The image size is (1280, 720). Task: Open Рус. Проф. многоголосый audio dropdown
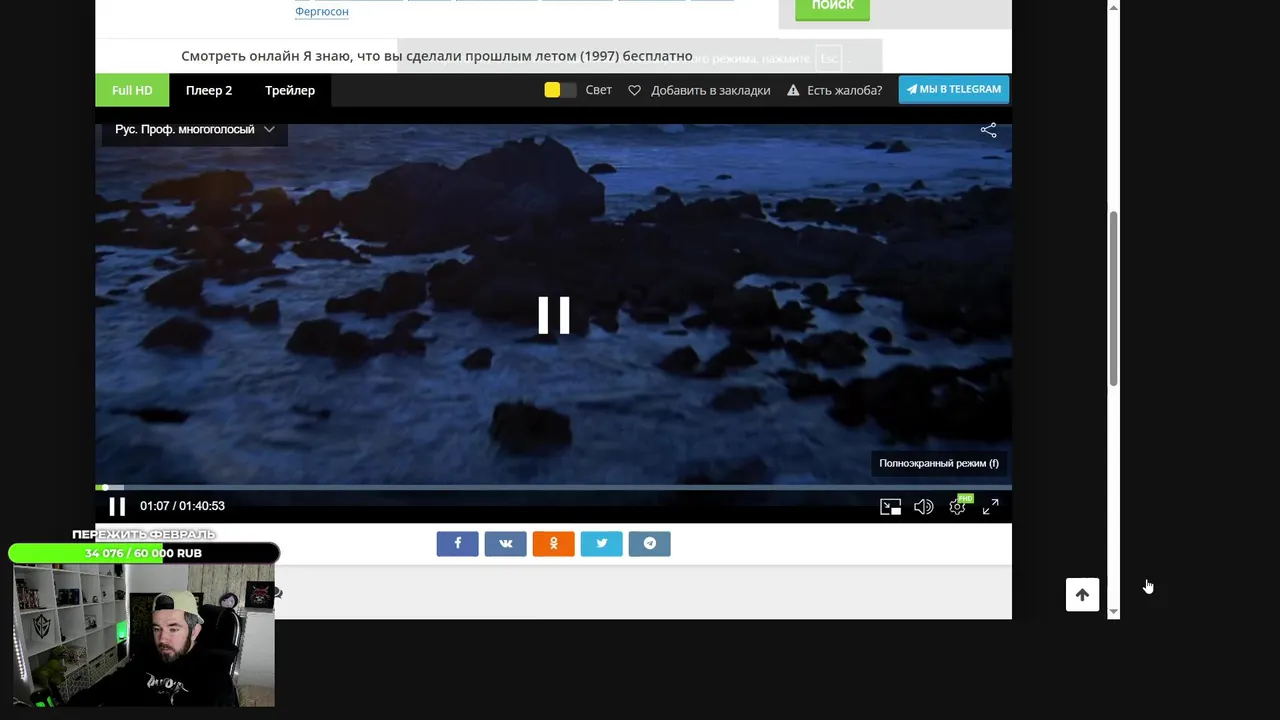click(x=194, y=129)
